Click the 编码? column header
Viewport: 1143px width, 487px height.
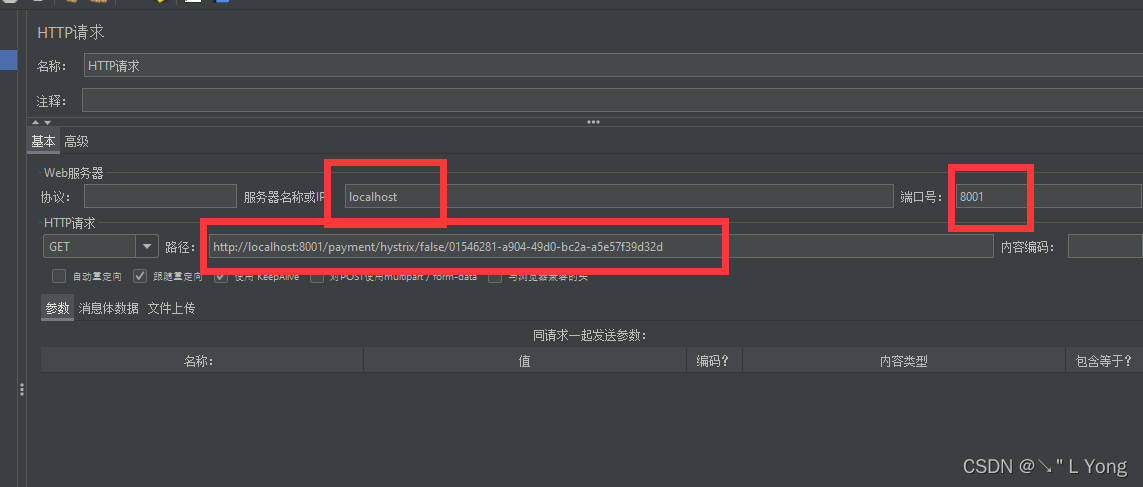pos(714,361)
